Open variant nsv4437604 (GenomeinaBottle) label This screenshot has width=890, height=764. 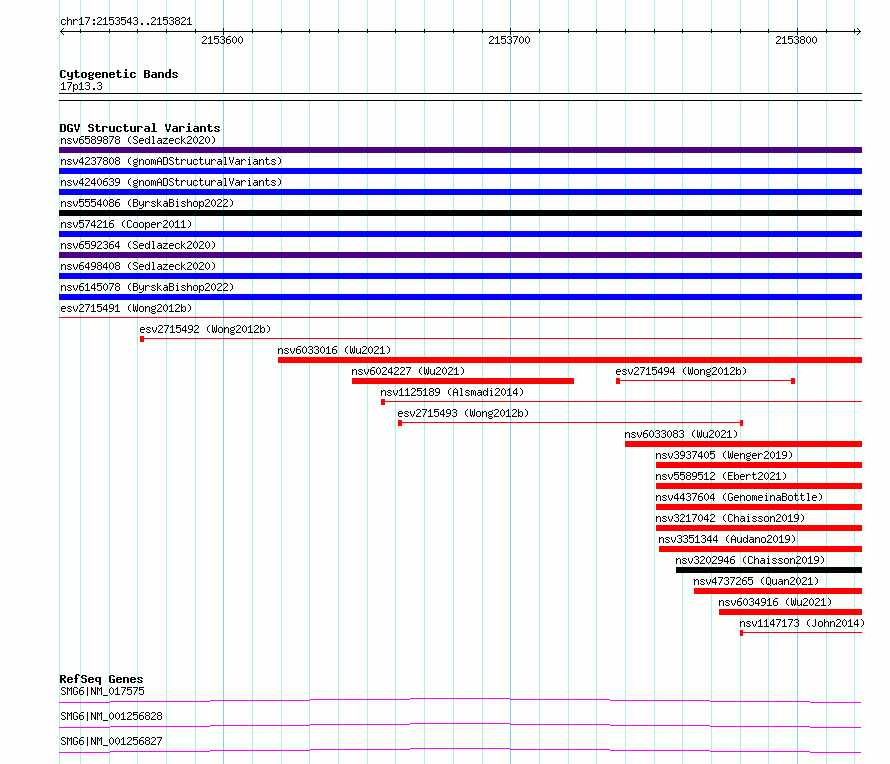739,497
